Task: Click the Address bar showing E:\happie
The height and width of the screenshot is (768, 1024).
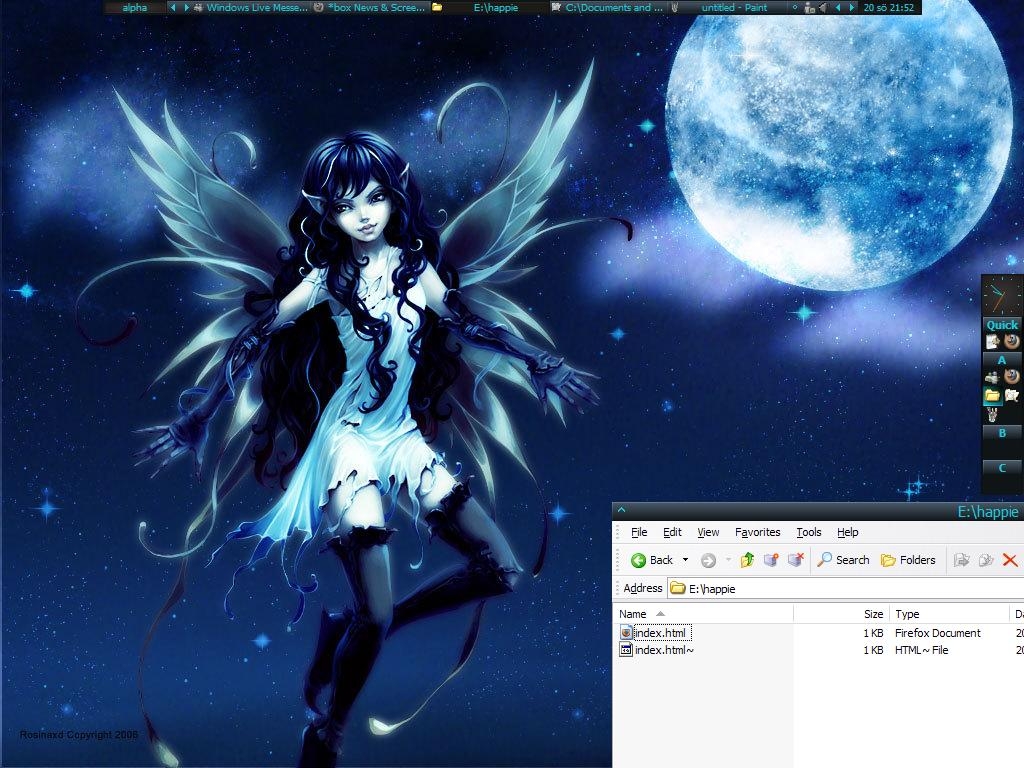Action: point(846,588)
